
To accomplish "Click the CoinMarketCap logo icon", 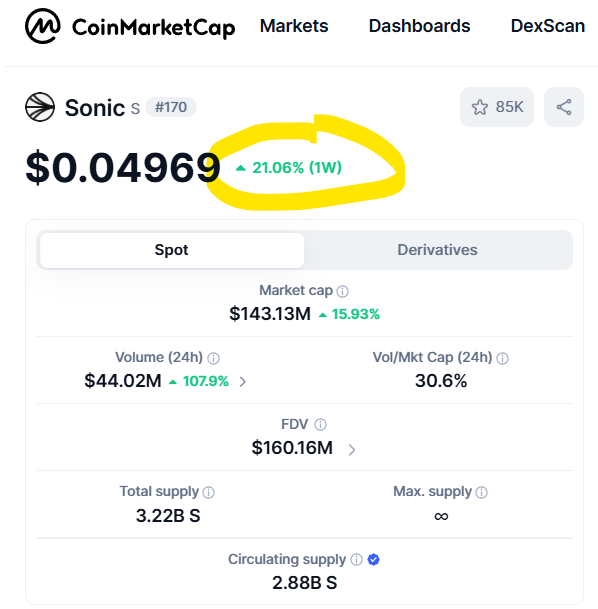I will (43, 26).
